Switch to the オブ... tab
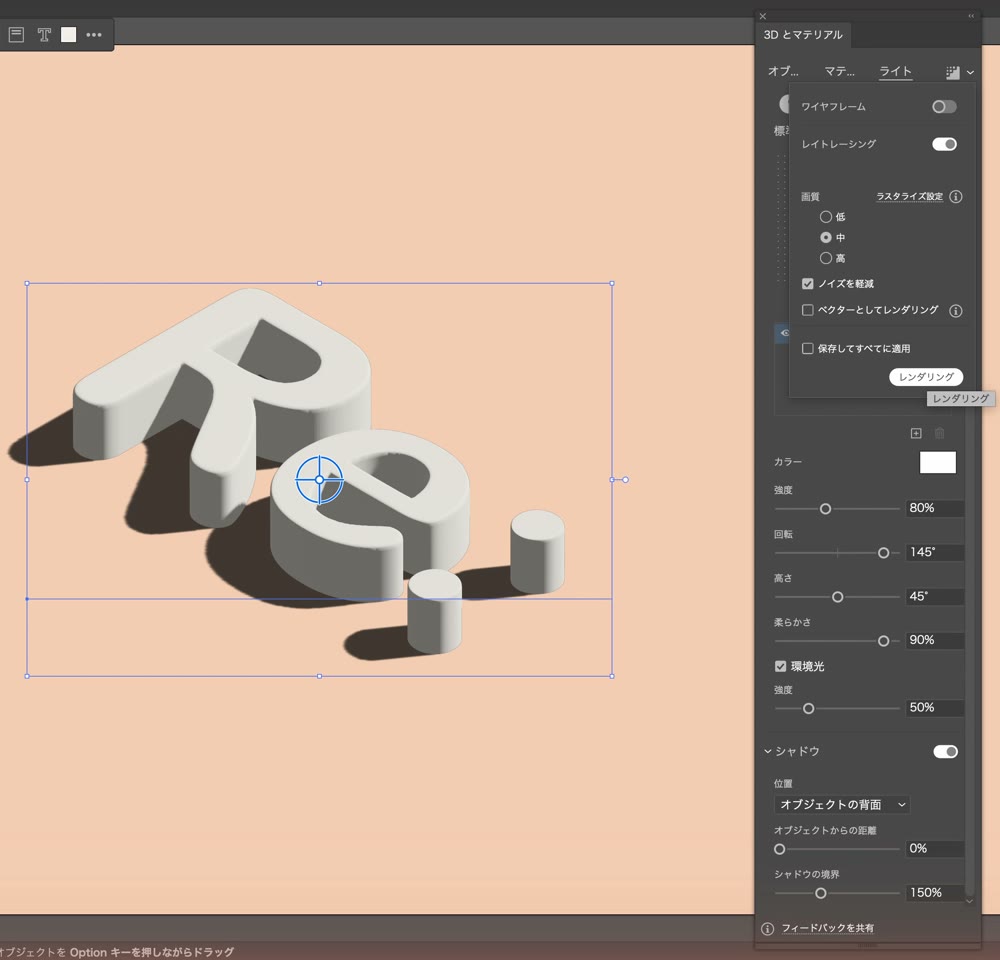1000x960 pixels. (783, 71)
